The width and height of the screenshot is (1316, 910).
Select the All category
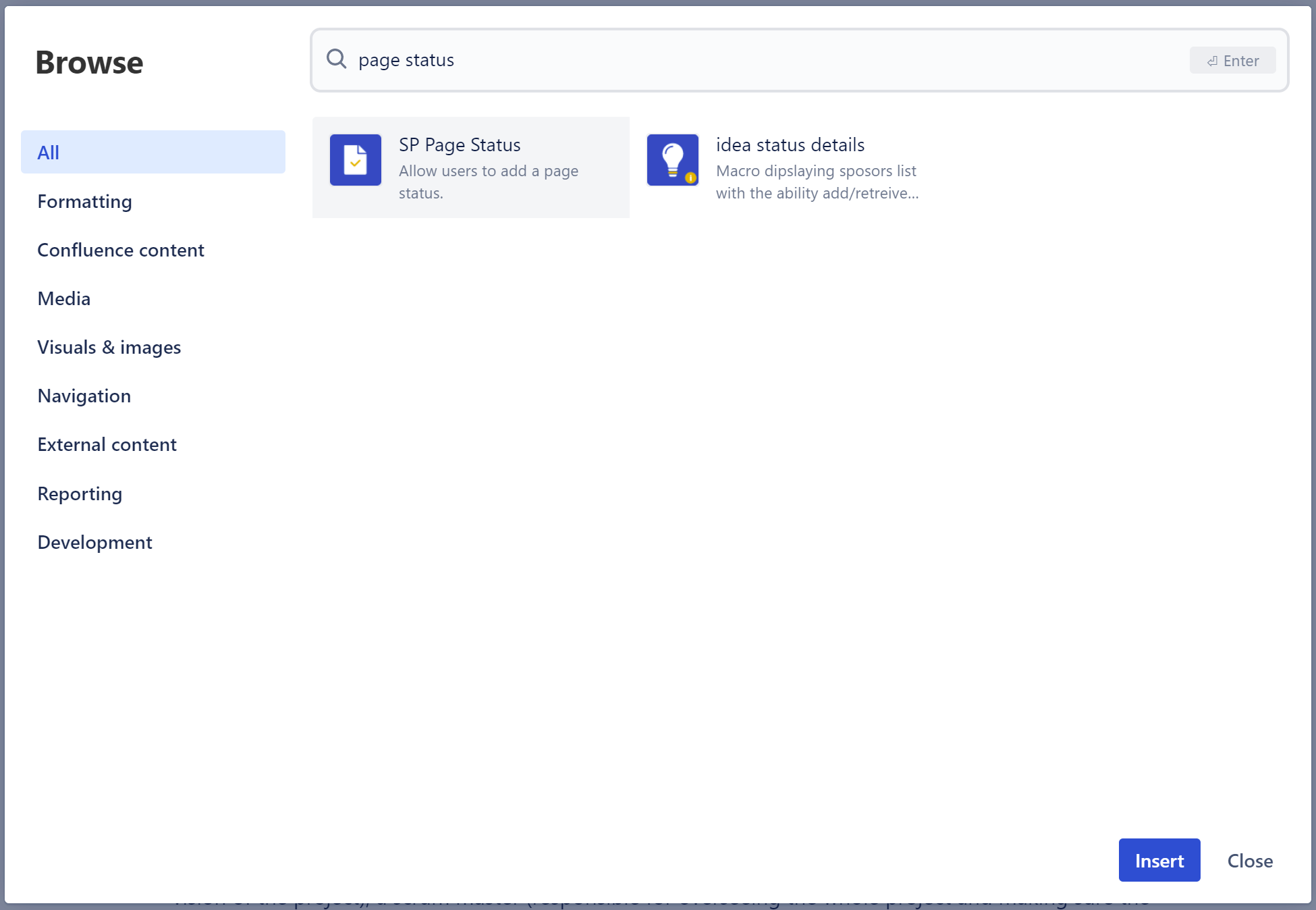[x=153, y=152]
